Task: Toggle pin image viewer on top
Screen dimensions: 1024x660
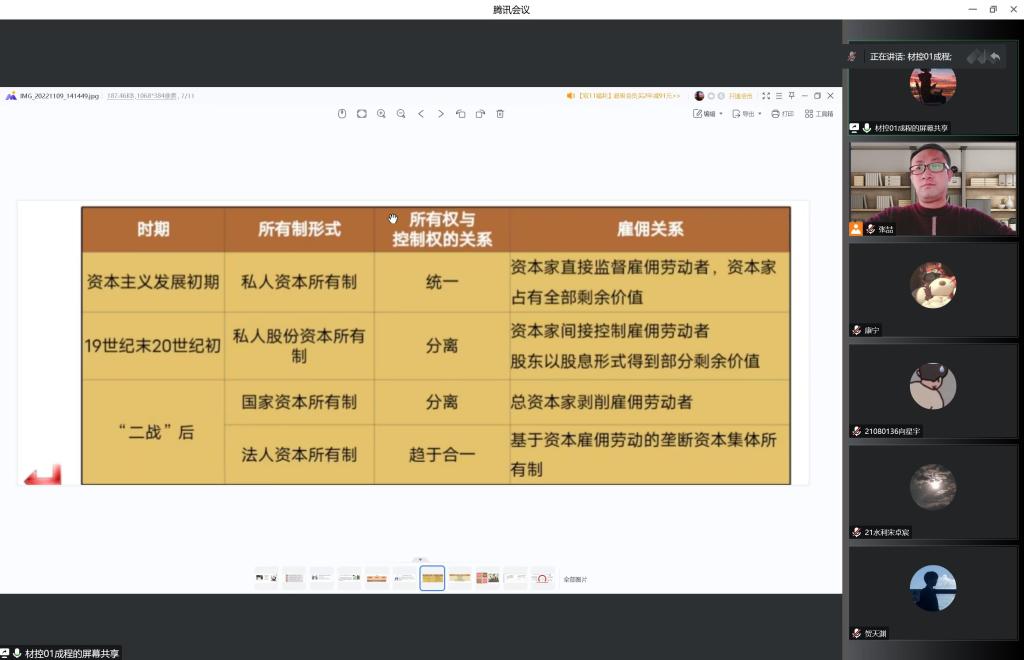Action: (791, 96)
